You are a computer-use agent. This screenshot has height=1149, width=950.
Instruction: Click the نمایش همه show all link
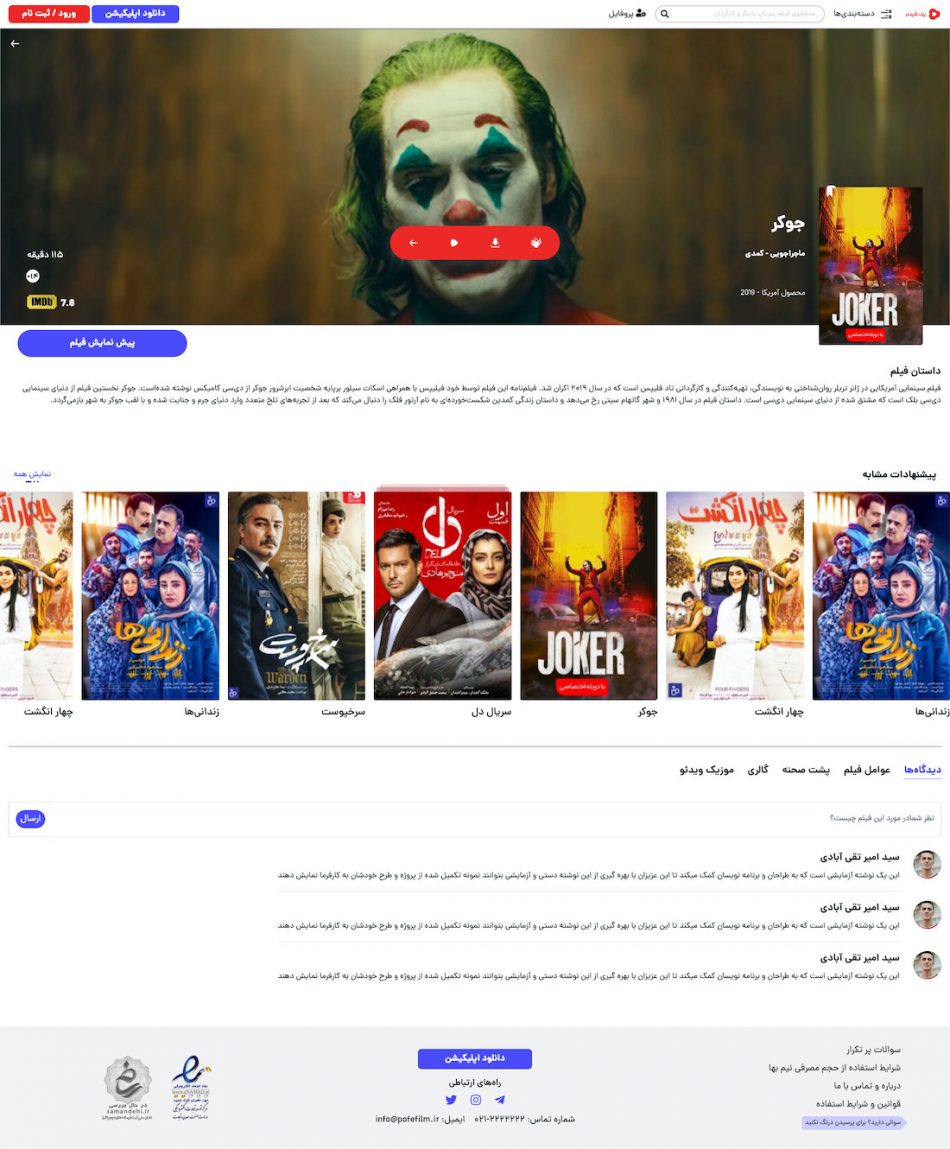32,474
